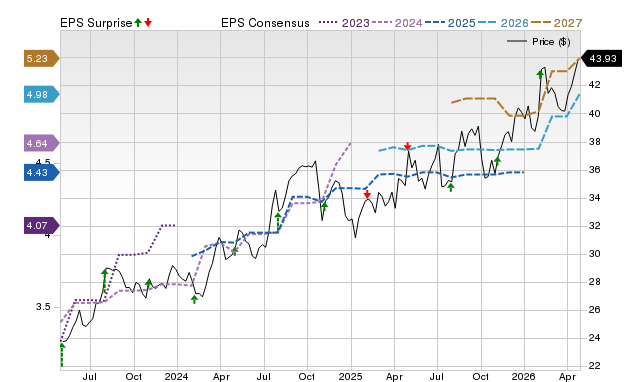Click the 22 price axis label

(594, 366)
